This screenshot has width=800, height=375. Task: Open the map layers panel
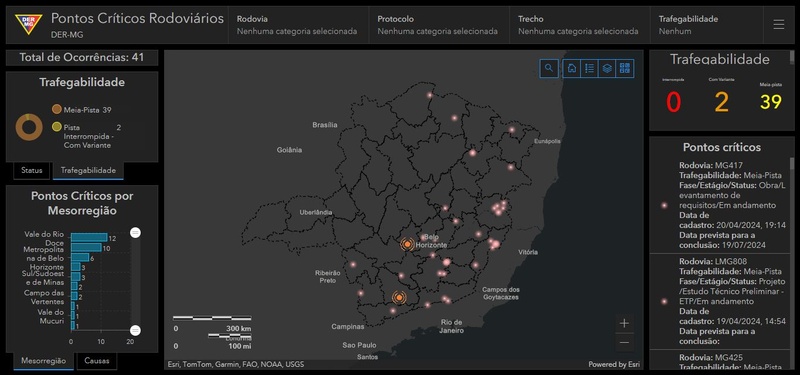[607, 68]
